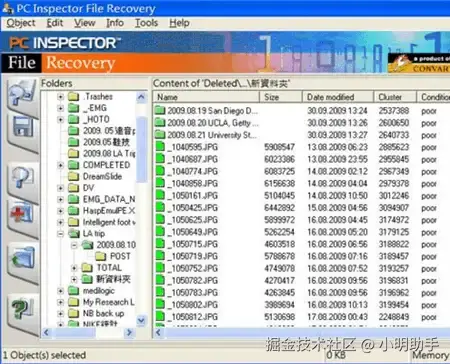This screenshot has width=450, height=364.
Task: Expand the COMPLETED folder node
Action: 61,165
